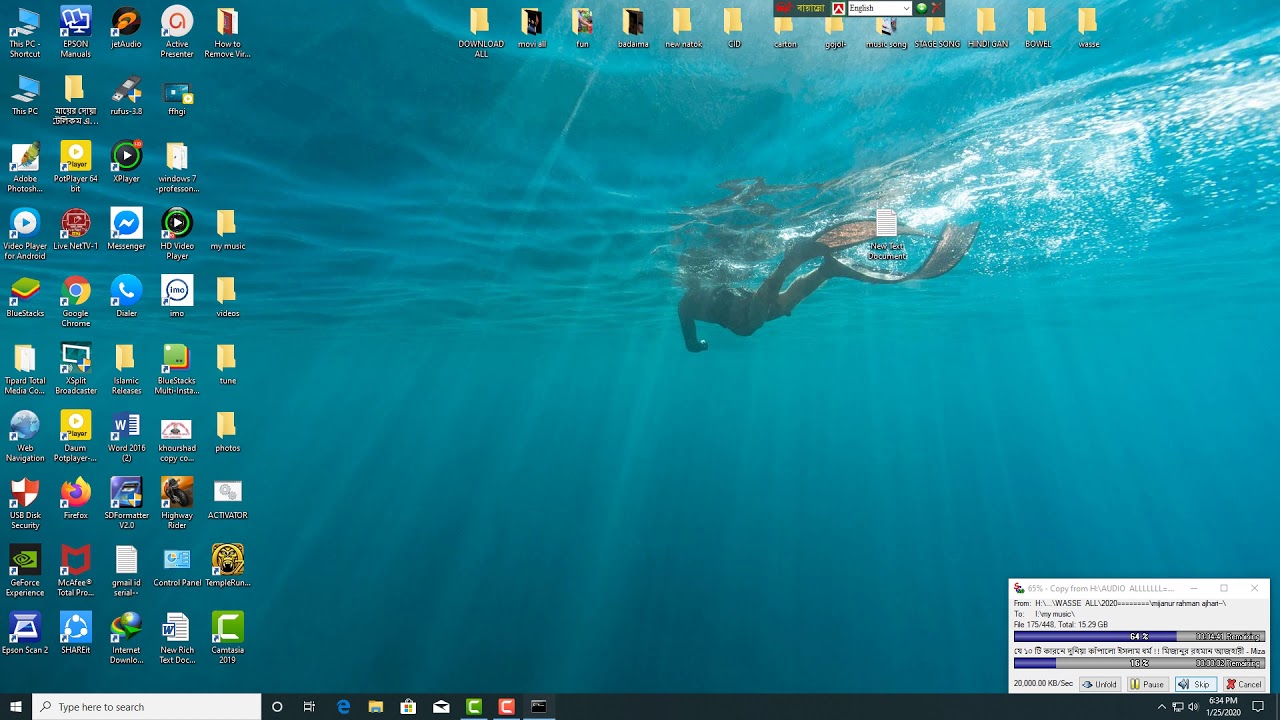This screenshot has height=720, width=1280.
Task: Click the Unfold button in copy dialog
Action: [1100, 684]
